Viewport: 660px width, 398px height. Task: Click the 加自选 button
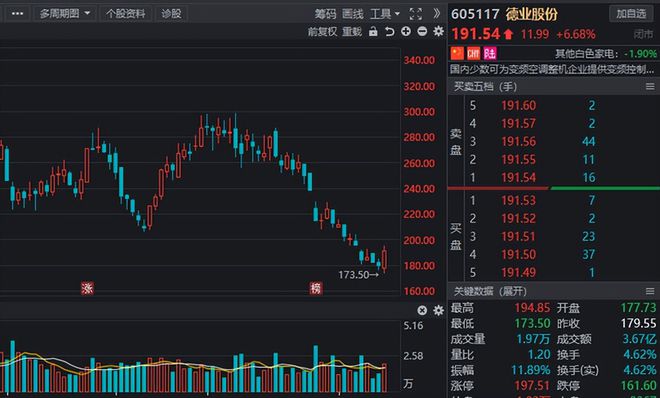click(x=631, y=14)
